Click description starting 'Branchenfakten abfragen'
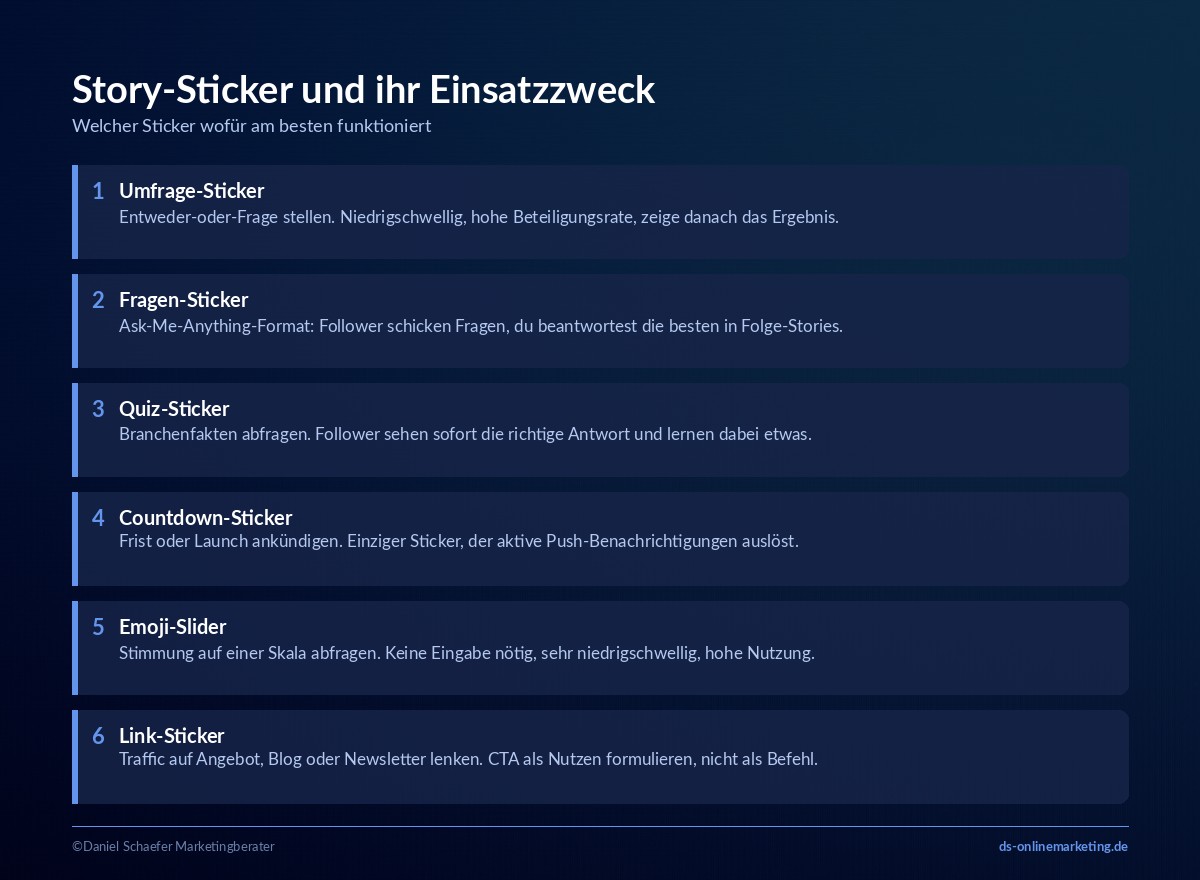1200x880 pixels. (465, 435)
